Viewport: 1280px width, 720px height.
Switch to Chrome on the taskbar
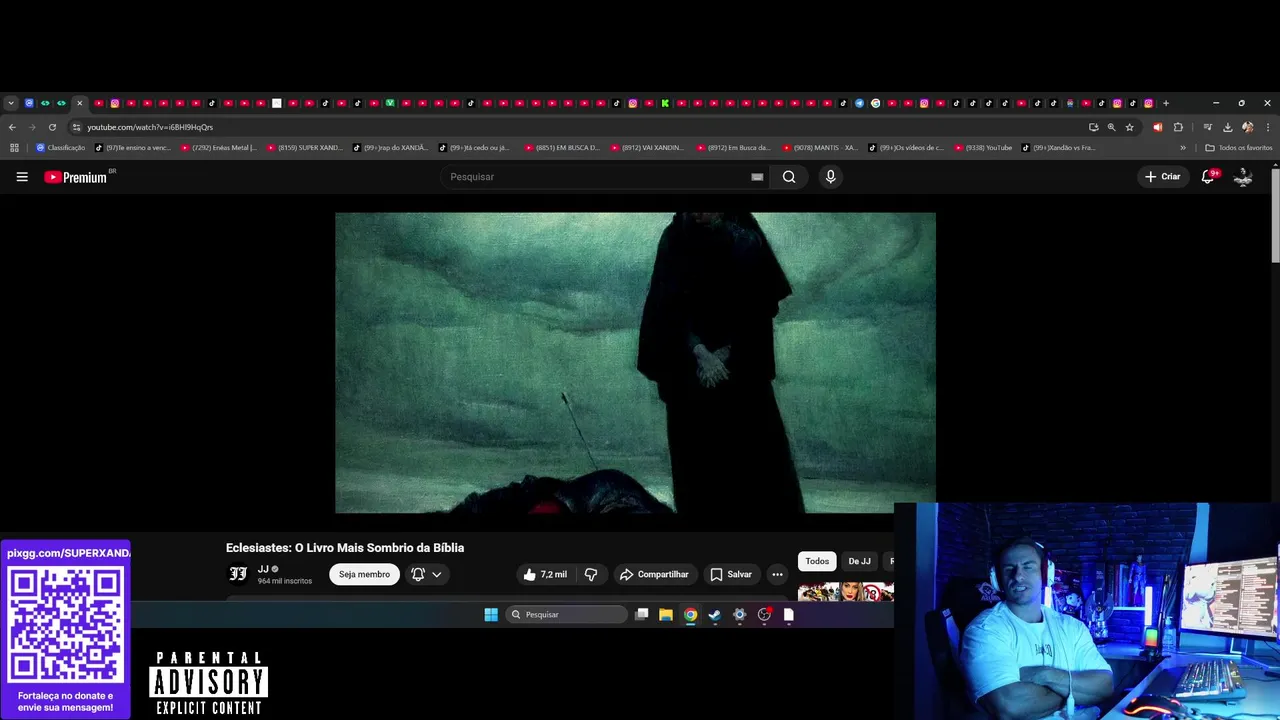pyautogui.click(x=690, y=615)
